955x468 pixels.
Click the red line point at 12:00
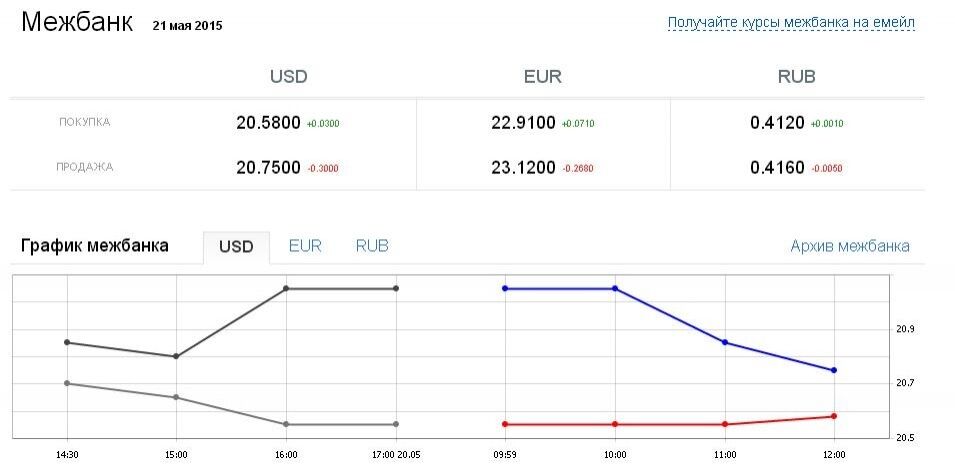pyautogui.click(x=833, y=416)
